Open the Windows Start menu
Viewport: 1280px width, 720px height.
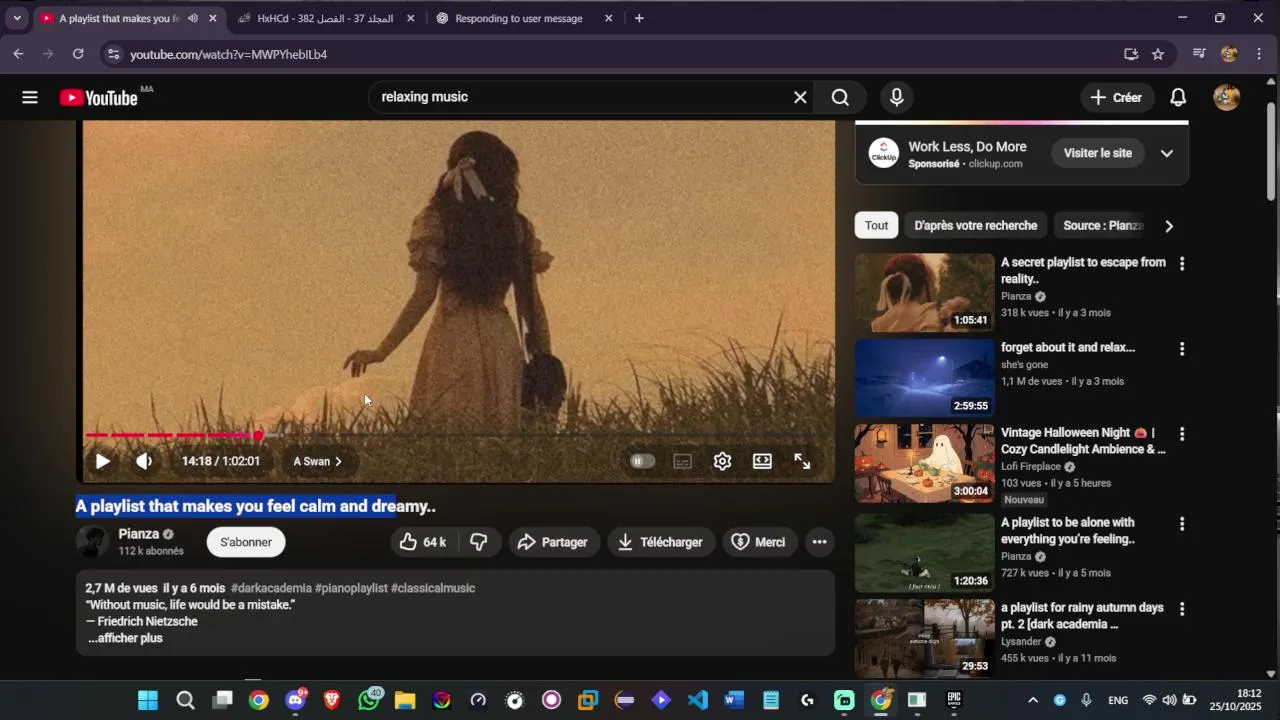(x=148, y=700)
